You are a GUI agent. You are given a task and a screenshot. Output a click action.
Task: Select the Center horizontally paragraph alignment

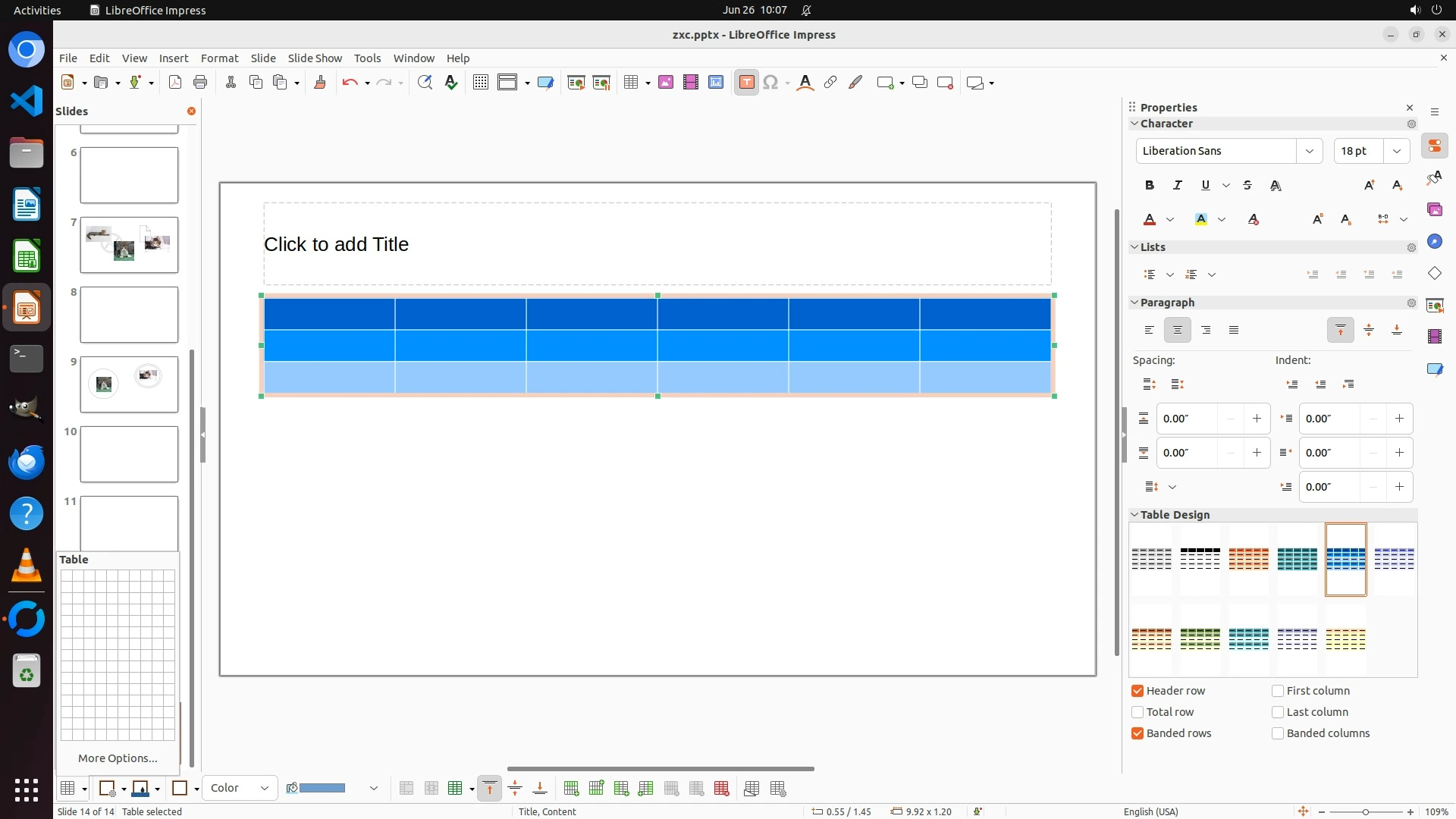tap(1177, 330)
